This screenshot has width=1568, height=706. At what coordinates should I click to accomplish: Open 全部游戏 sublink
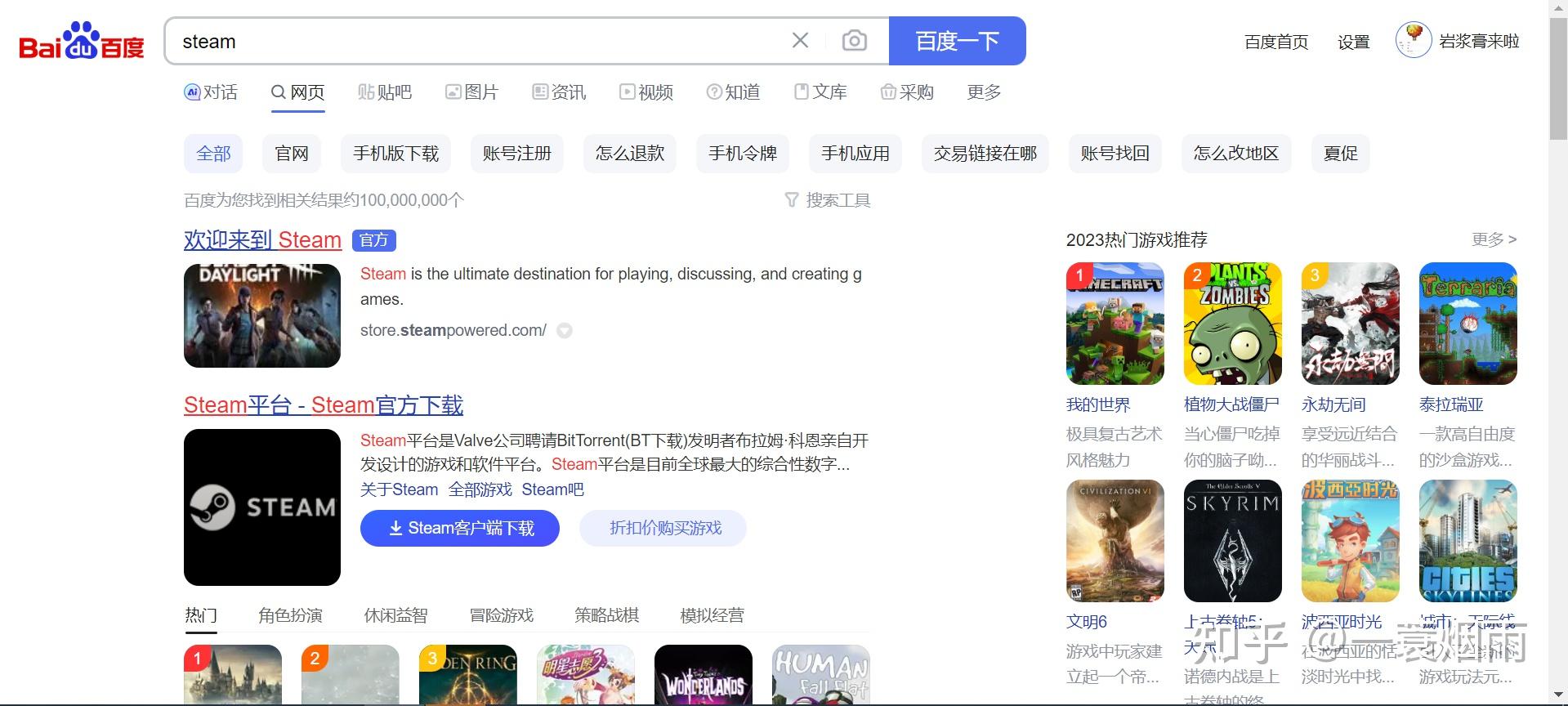(x=480, y=489)
